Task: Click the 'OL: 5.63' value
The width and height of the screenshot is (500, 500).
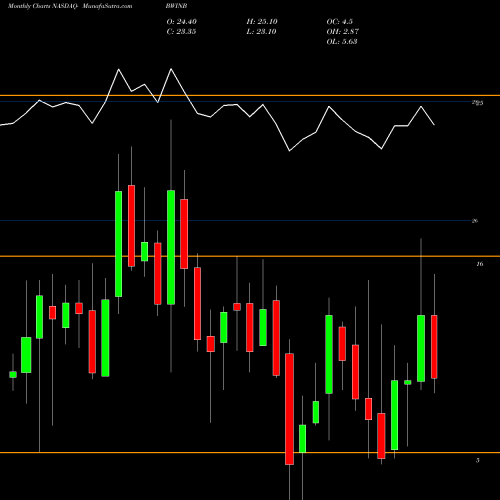Action: pos(342,42)
